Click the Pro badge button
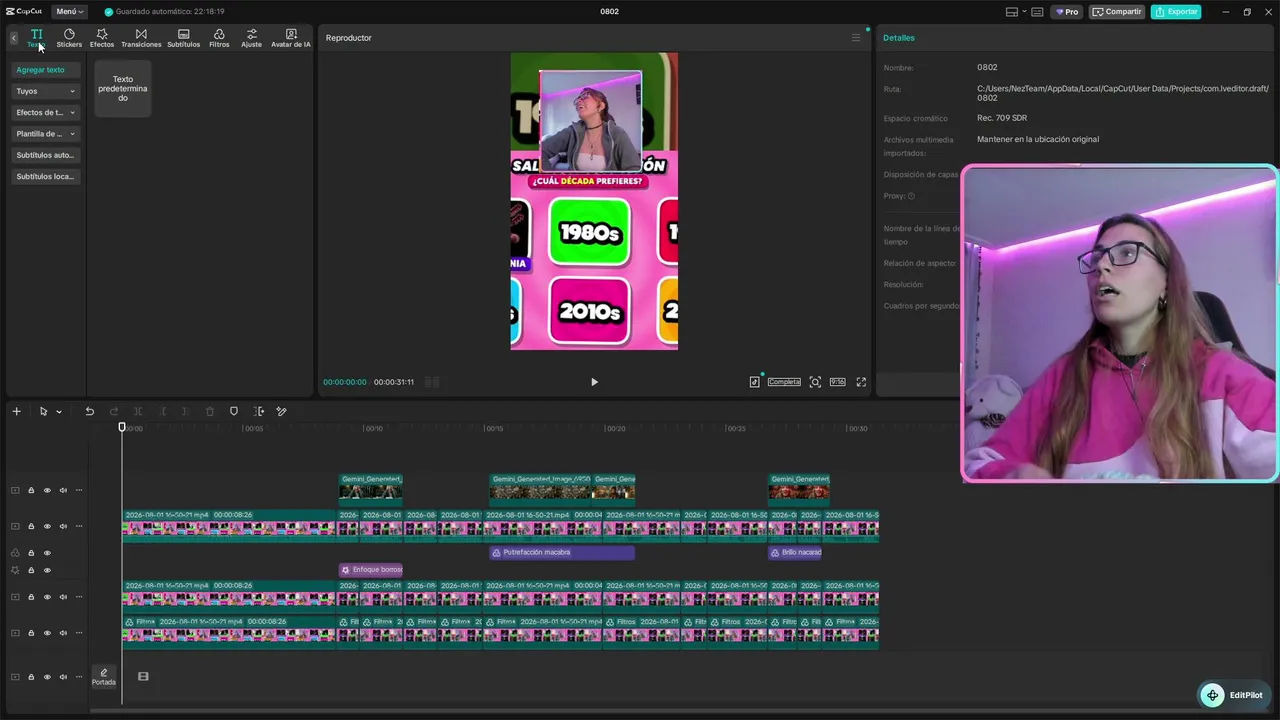This screenshot has height=720, width=1280. coord(1067,12)
